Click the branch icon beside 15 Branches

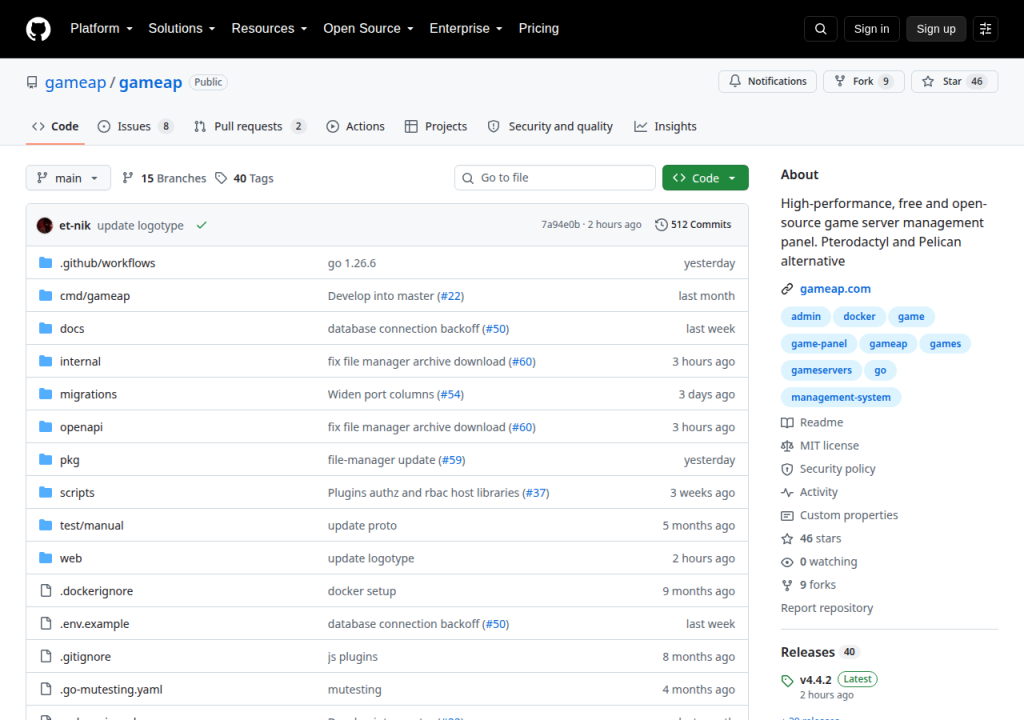[128, 178]
